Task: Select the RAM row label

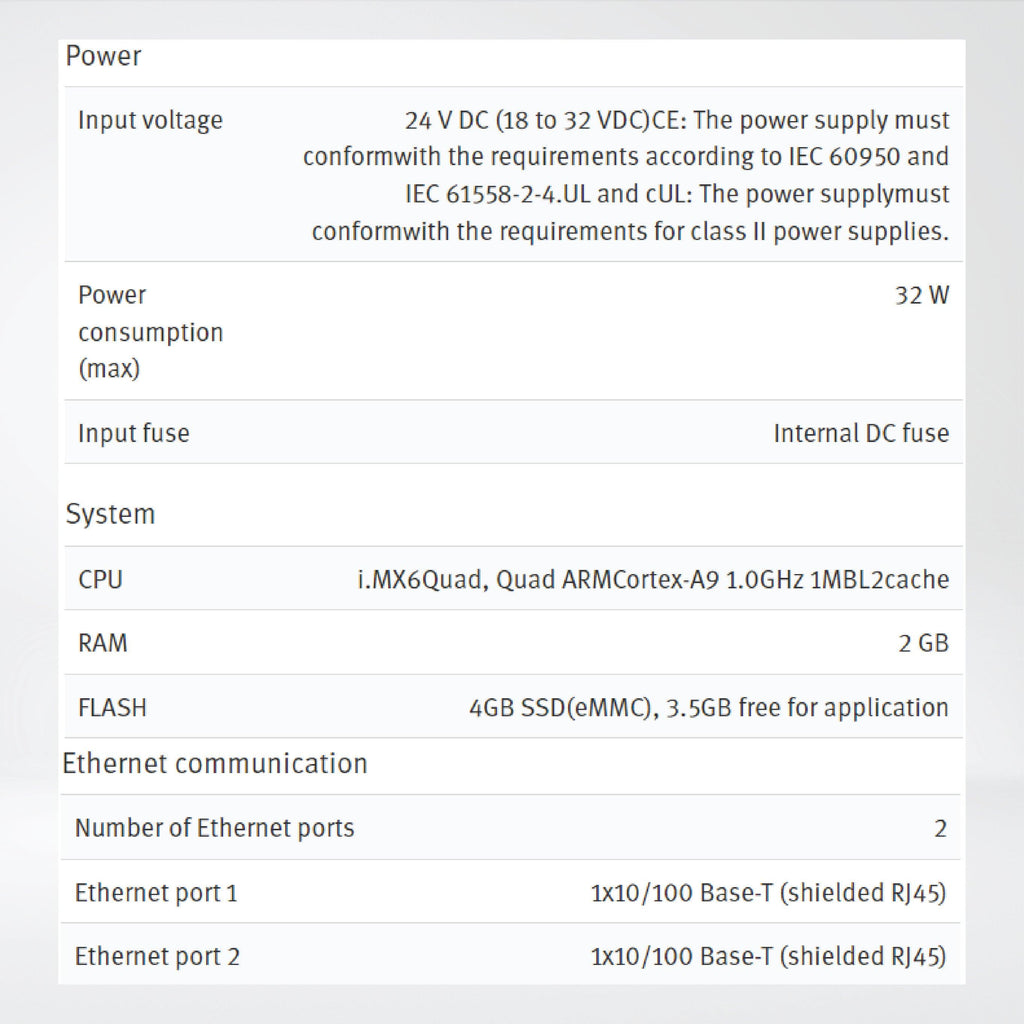Action: [103, 643]
